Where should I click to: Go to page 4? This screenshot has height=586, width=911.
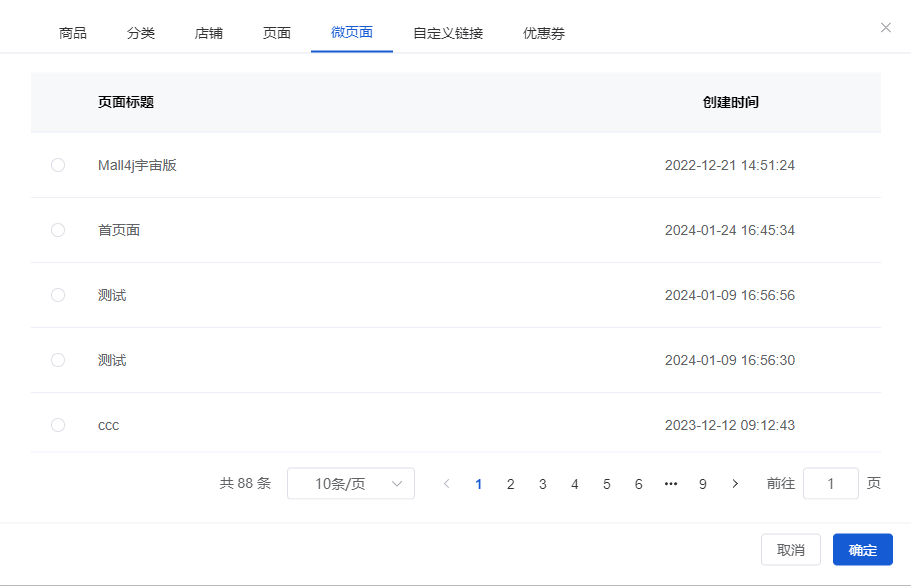(575, 484)
